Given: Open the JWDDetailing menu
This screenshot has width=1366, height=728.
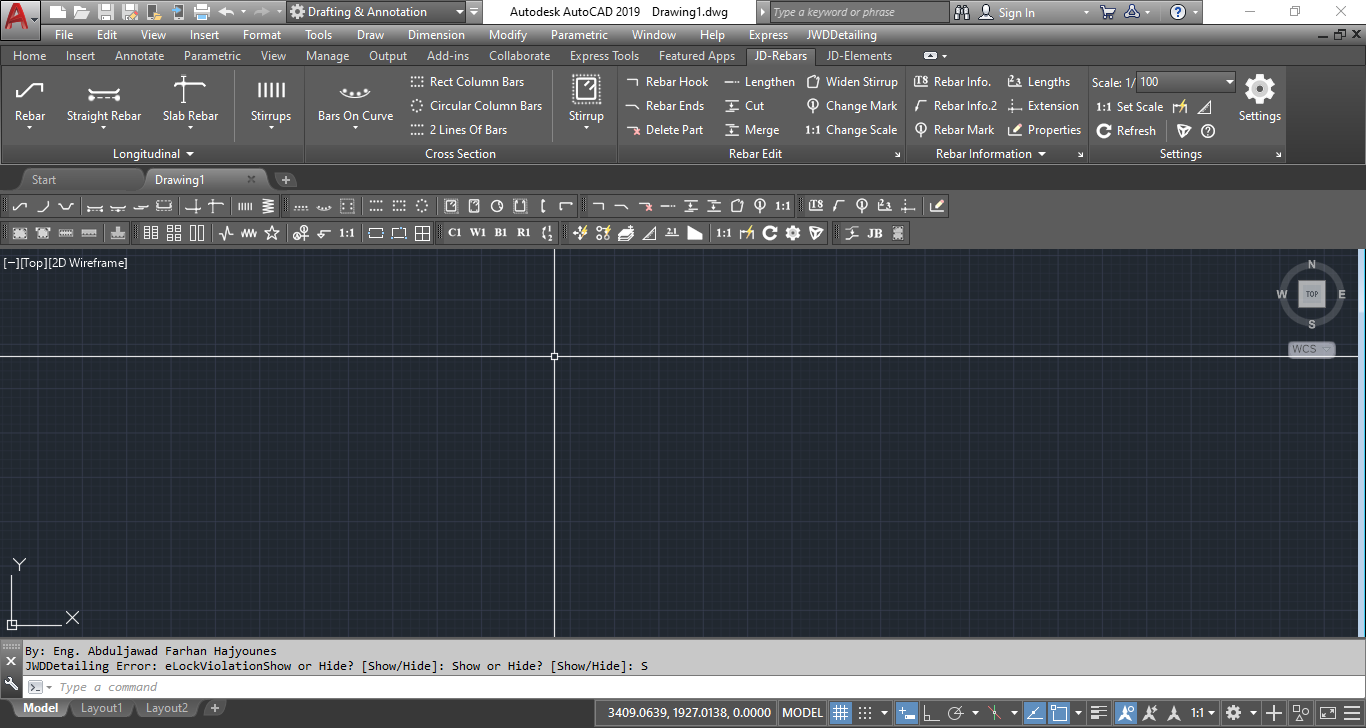Looking at the screenshot, I should click(x=841, y=35).
